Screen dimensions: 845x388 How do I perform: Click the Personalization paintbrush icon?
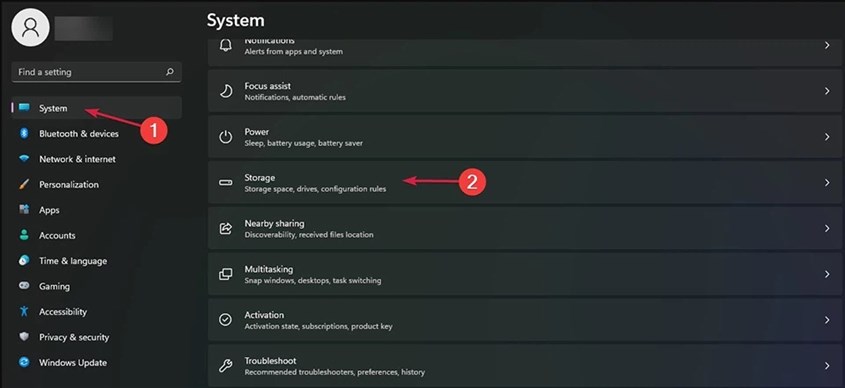pyautogui.click(x=24, y=184)
